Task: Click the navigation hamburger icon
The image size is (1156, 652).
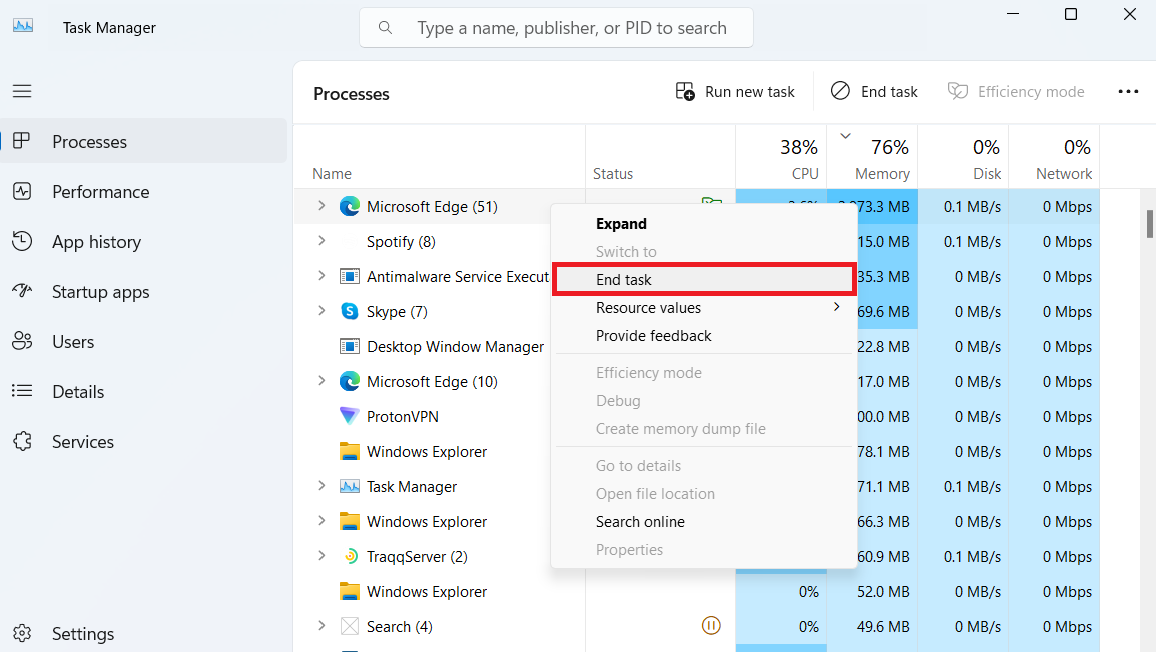Action: [22, 90]
